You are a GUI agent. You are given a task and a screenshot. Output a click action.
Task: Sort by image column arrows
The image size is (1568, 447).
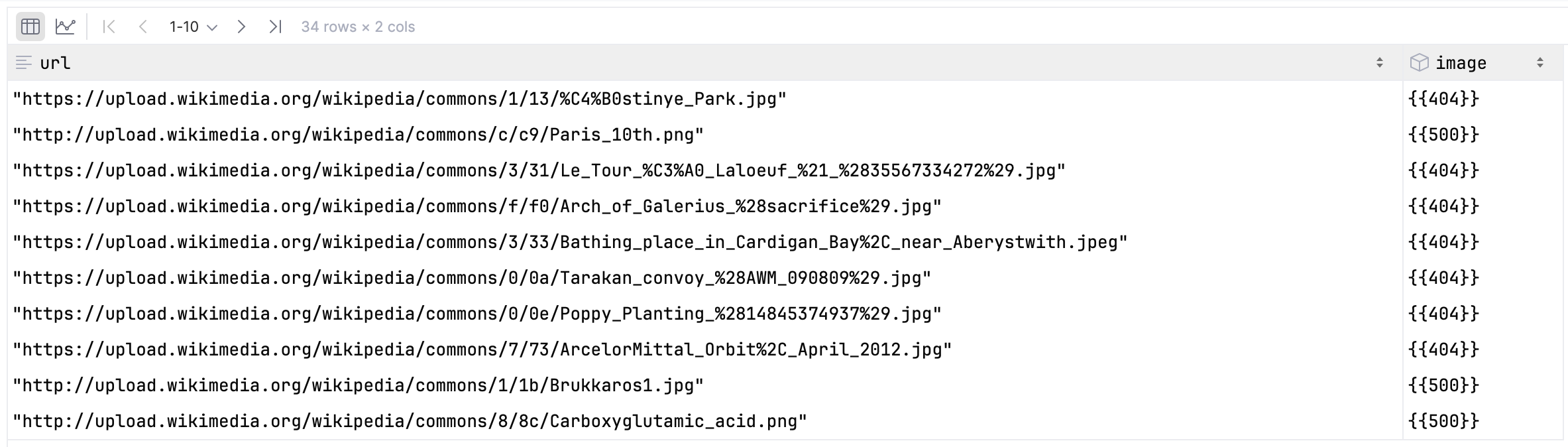tap(1540, 63)
